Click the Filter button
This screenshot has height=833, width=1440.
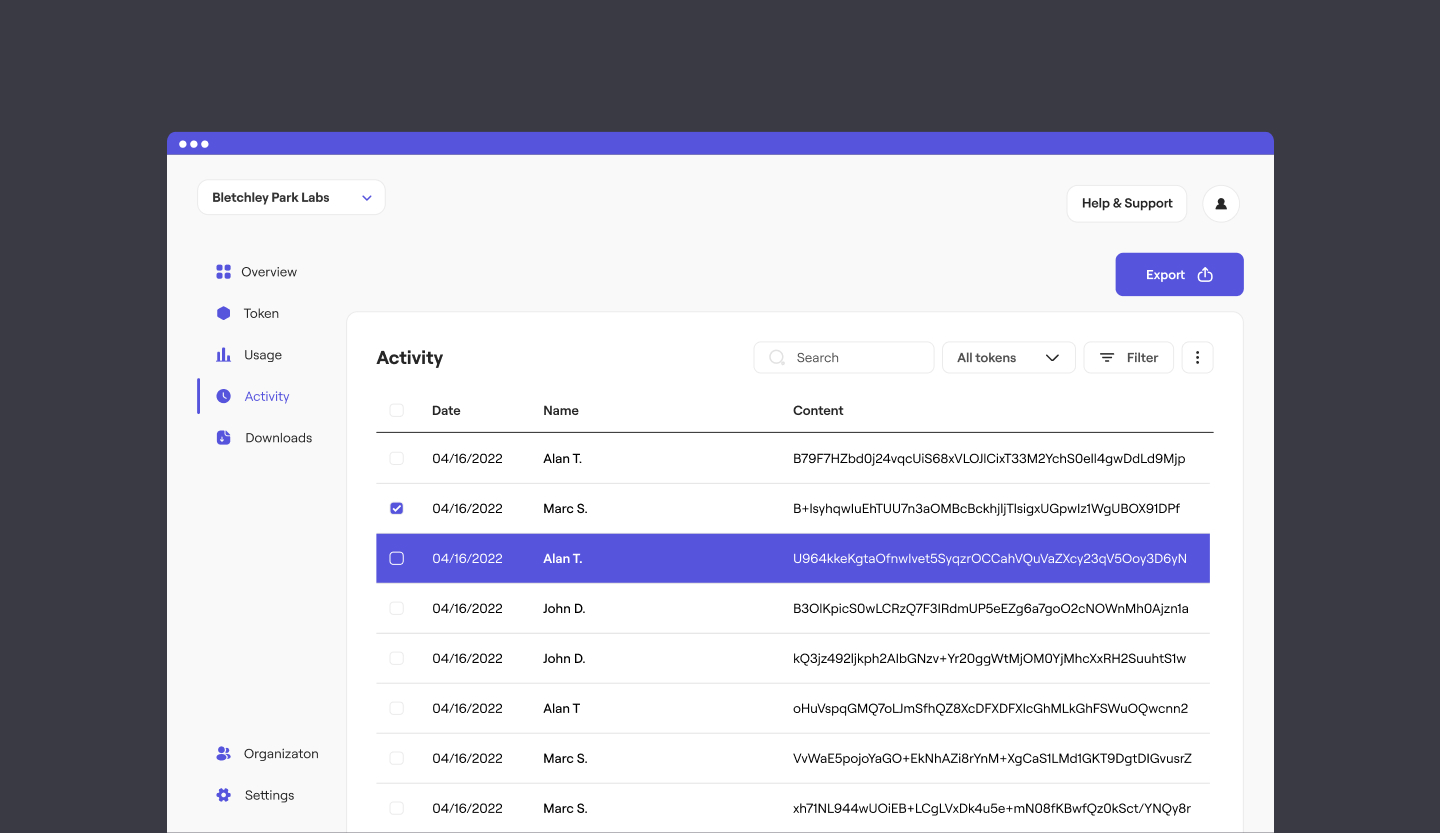[x=1128, y=358]
